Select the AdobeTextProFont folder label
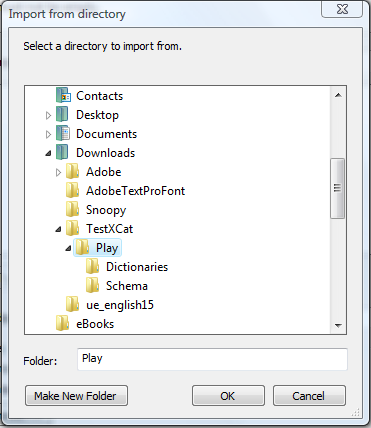The image size is (371, 428). (135, 191)
